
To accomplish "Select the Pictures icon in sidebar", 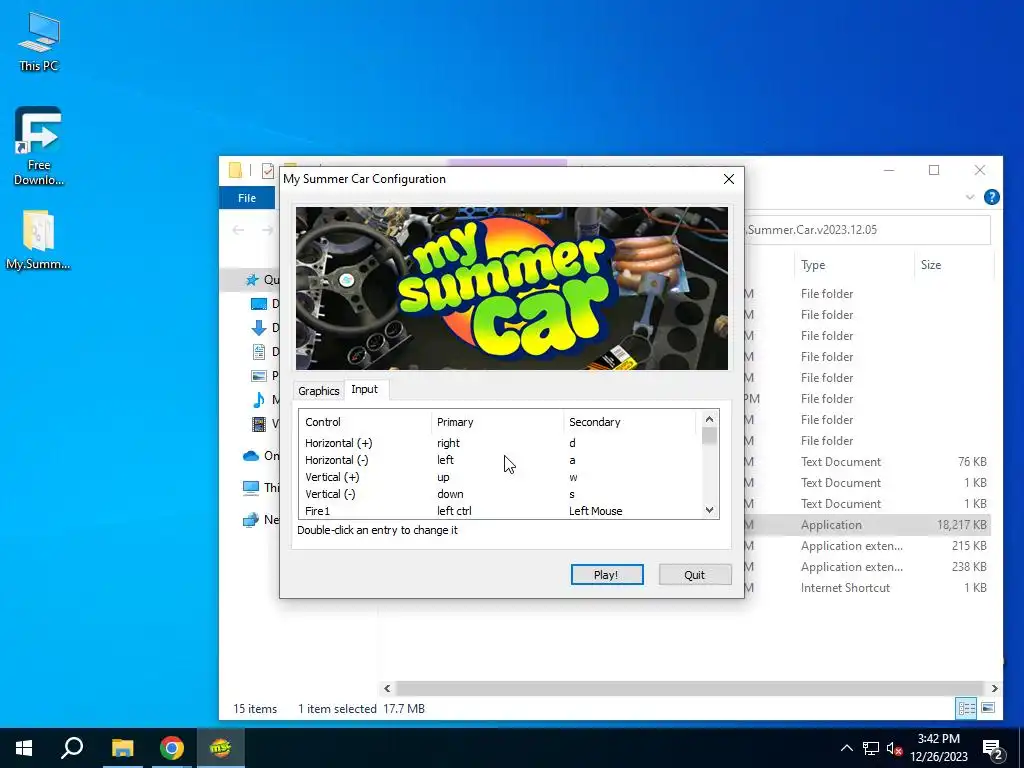I will click(259, 376).
